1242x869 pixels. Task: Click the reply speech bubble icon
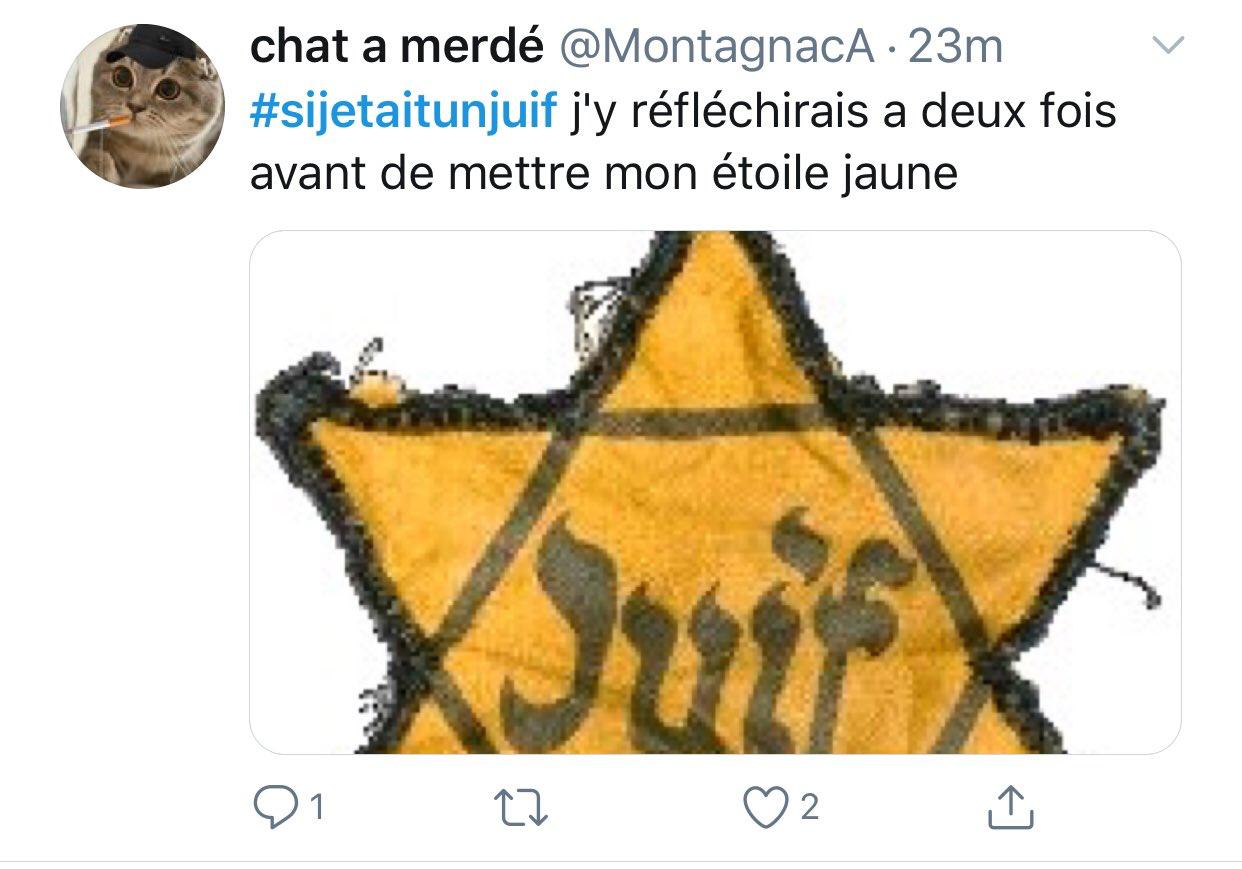click(271, 808)
